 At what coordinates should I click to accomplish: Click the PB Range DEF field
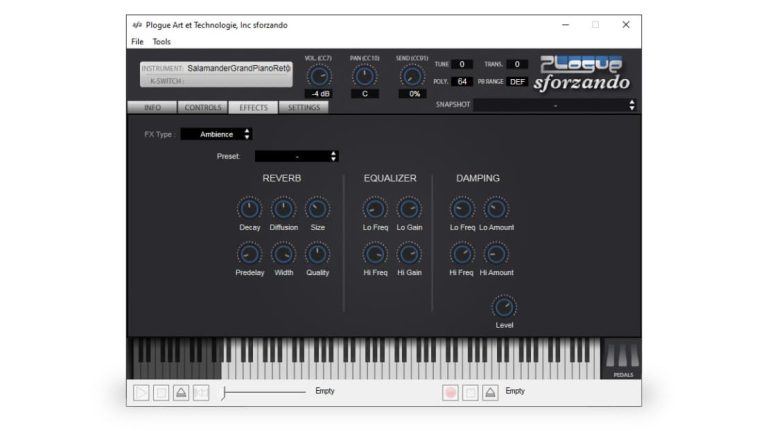(x=517, y=81)
